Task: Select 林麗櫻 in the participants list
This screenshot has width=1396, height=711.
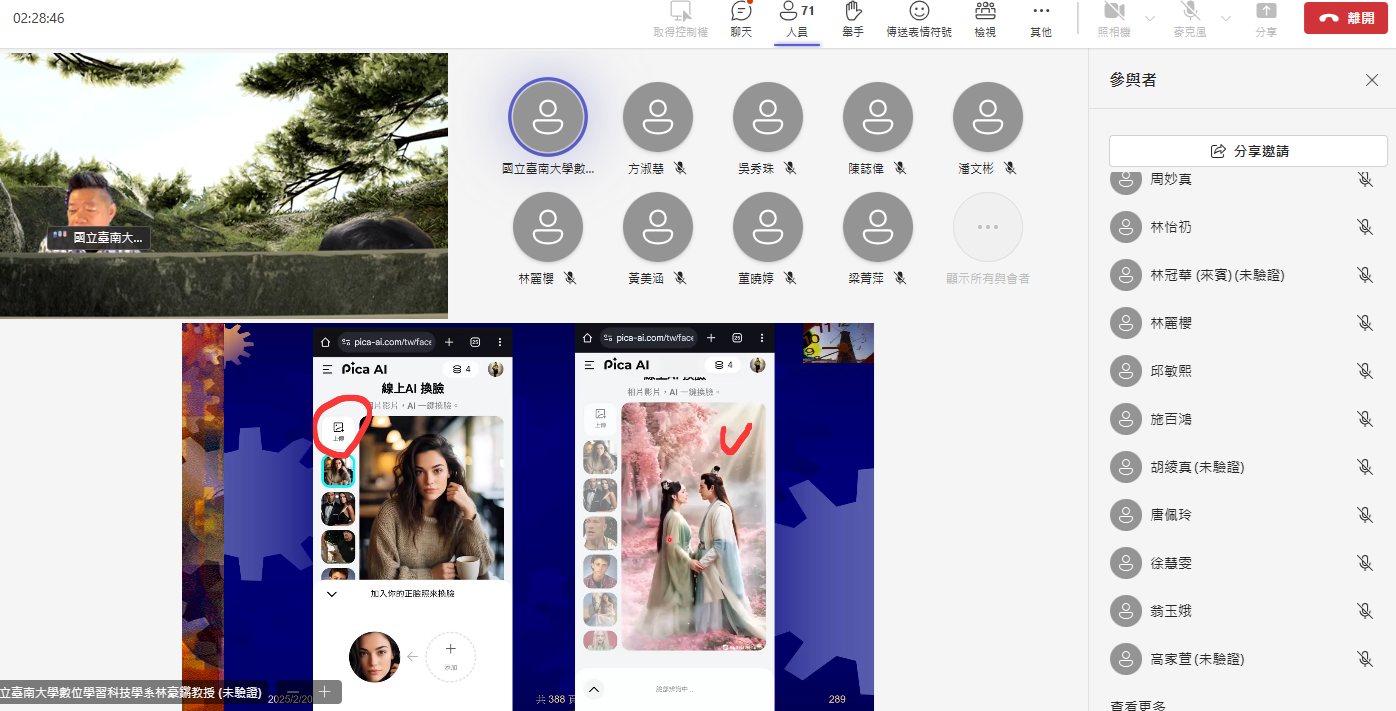Action: 1242,323
